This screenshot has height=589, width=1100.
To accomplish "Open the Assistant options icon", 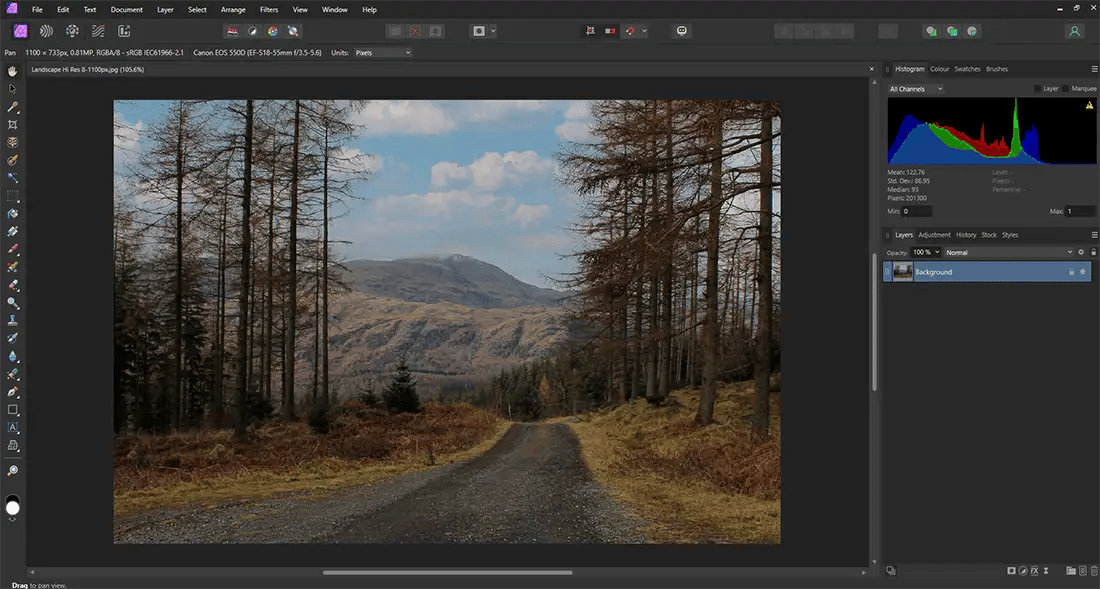I will click(682, 31).
